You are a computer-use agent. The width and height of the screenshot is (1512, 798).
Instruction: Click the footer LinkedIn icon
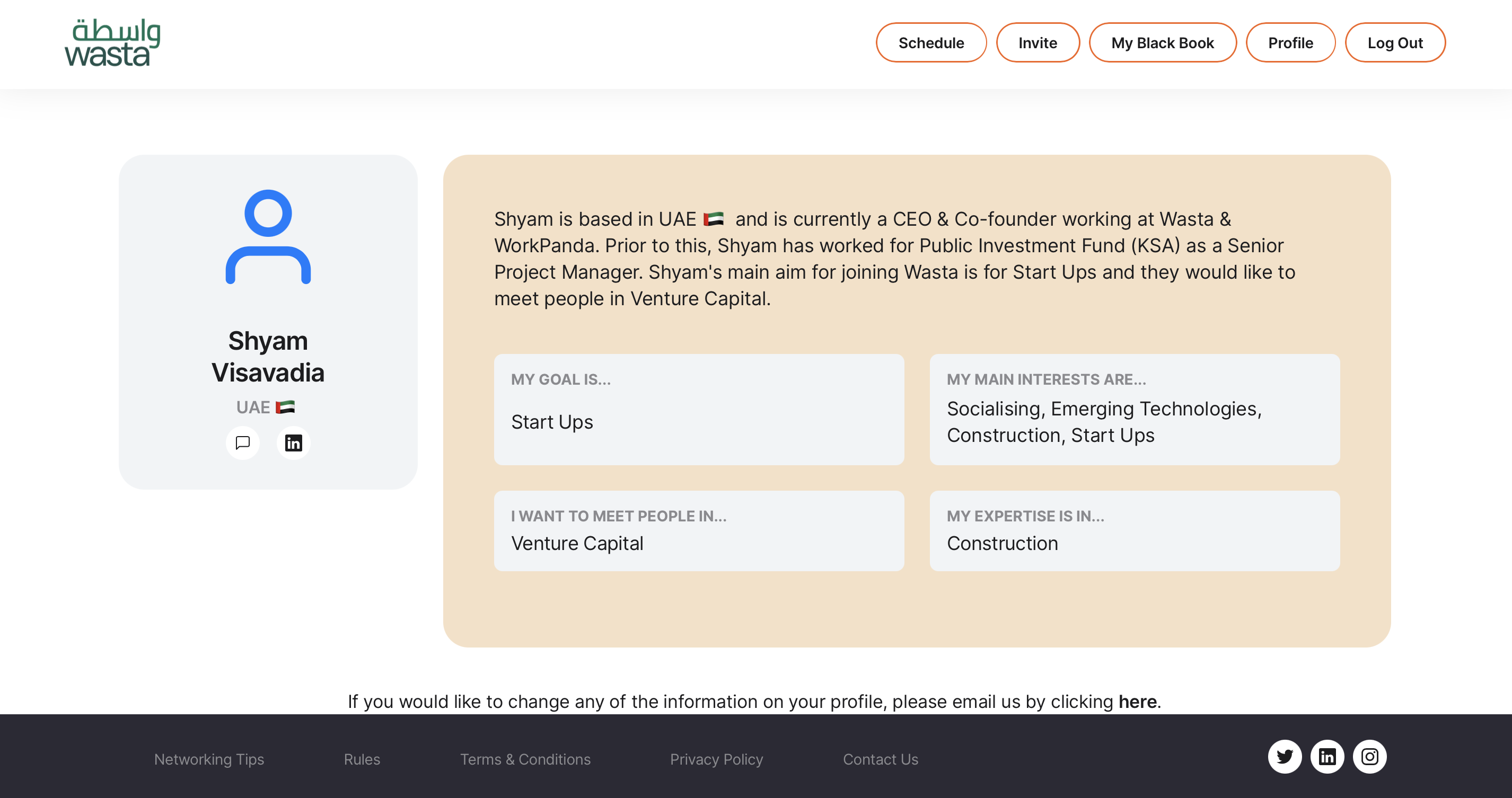coord(1327,757)
